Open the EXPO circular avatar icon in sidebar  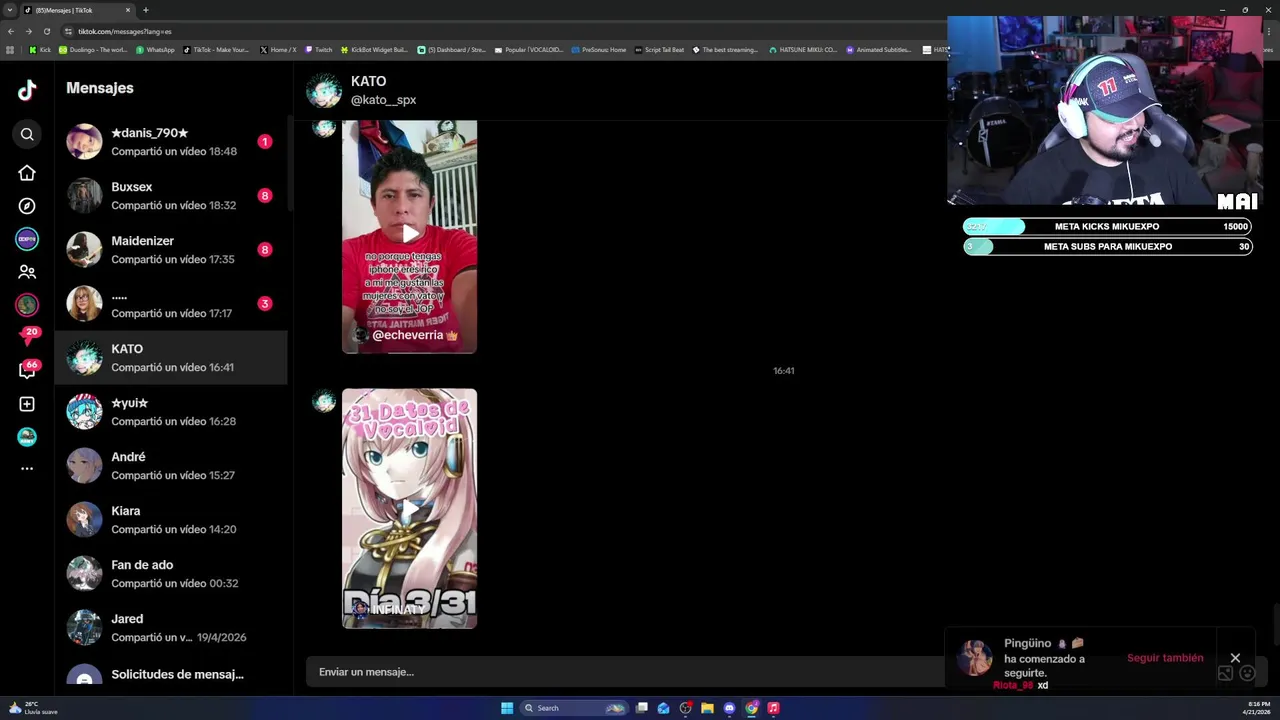point(27,239)
